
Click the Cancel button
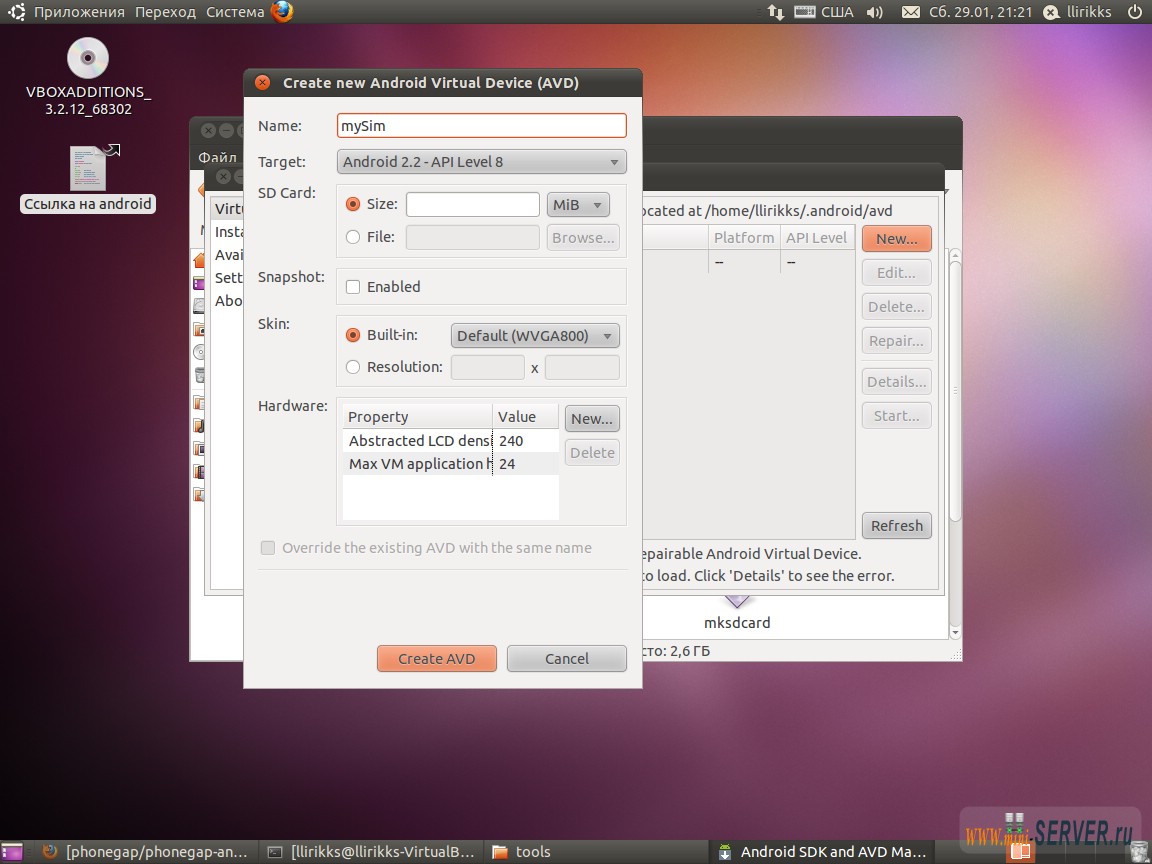pos(566,658)
